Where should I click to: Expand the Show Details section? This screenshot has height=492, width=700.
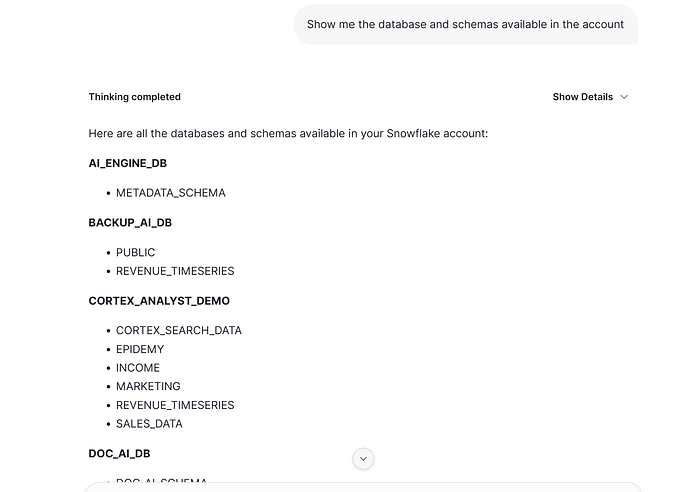[x=582, y=97]
